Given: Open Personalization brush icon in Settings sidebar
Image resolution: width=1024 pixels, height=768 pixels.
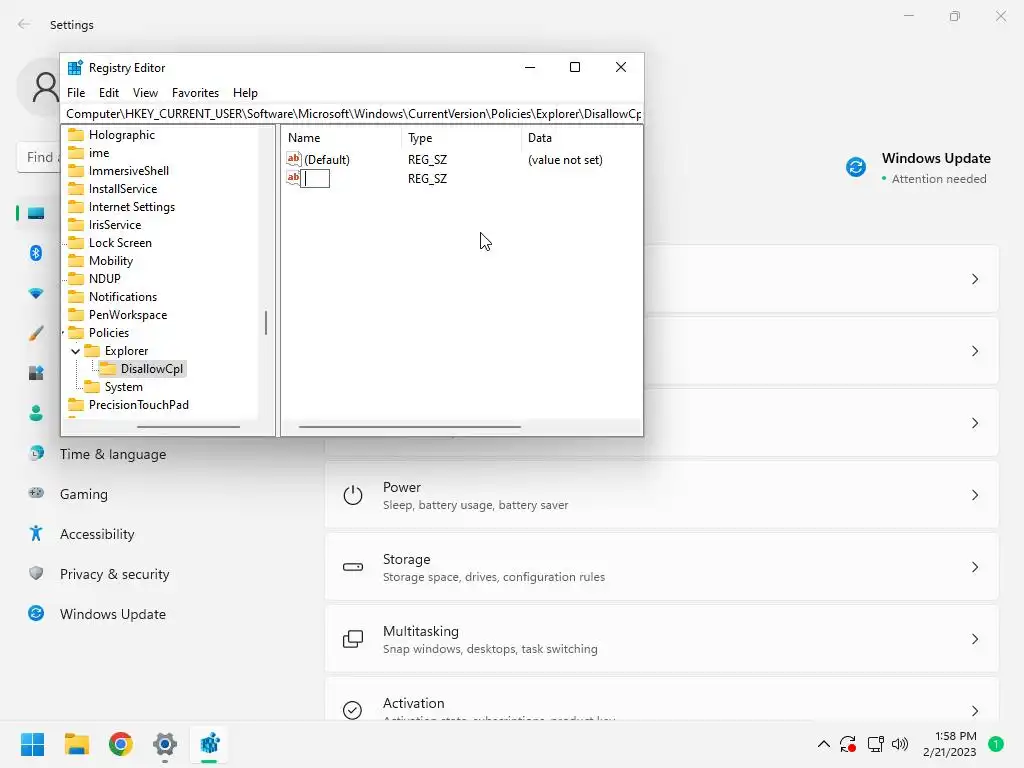Looking at the screenshot, I should click(36, 333).
